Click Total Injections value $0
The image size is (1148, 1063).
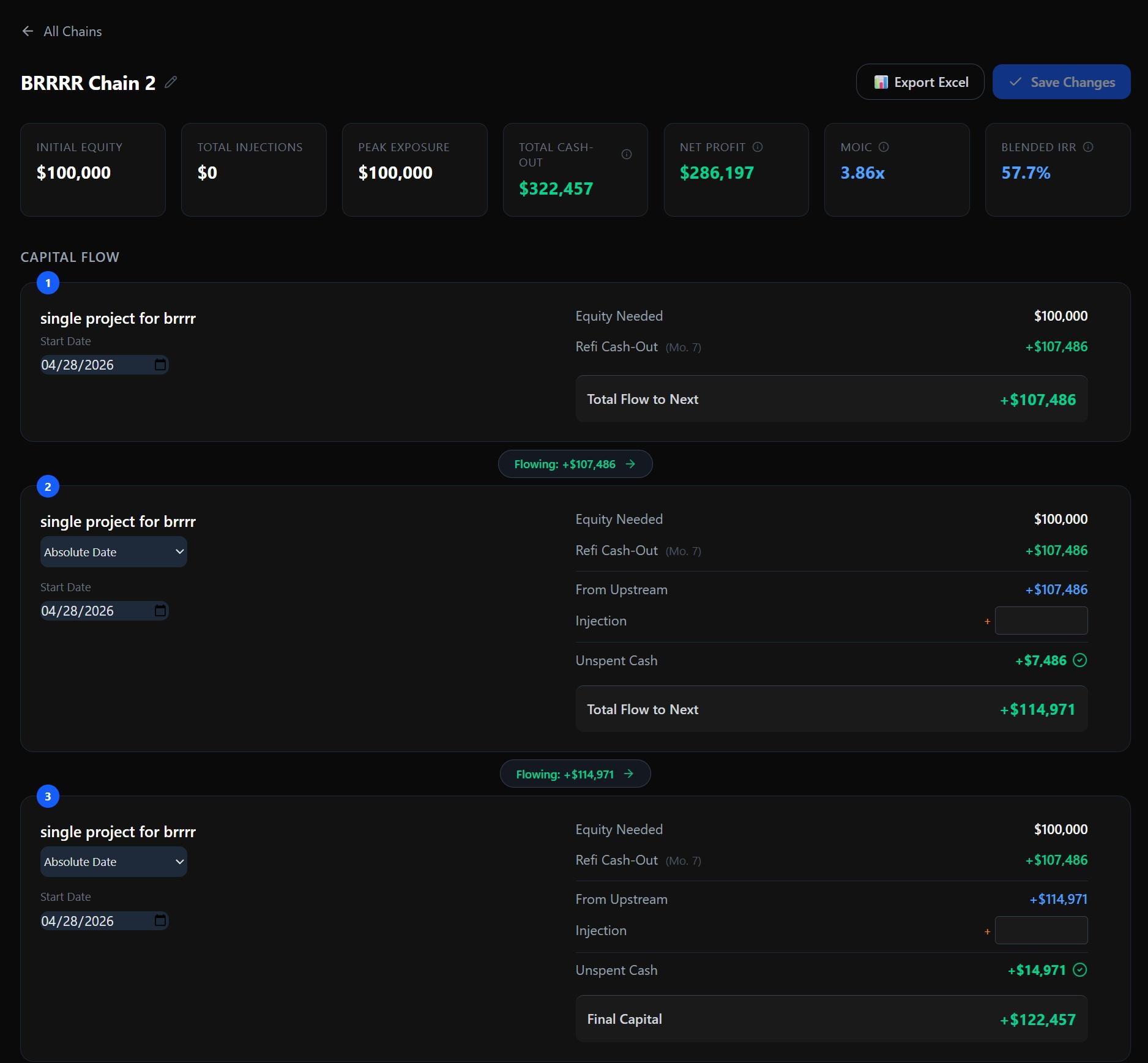click(207, 173)
